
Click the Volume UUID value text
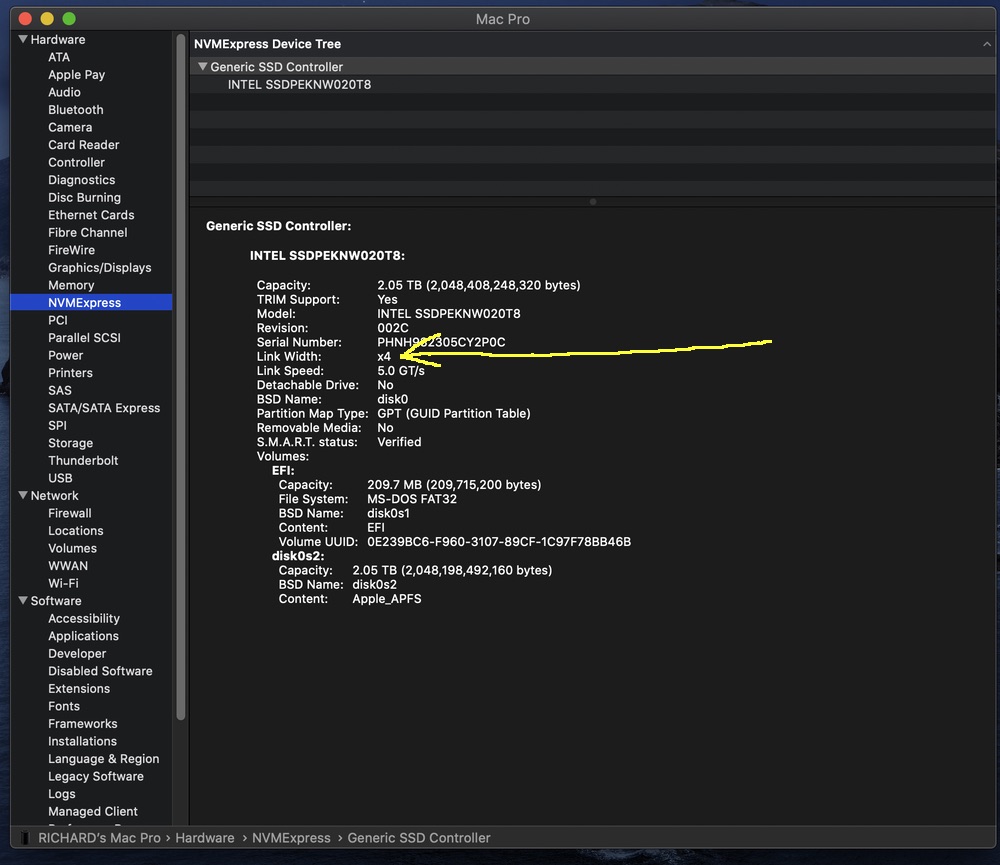pos(499,542)
